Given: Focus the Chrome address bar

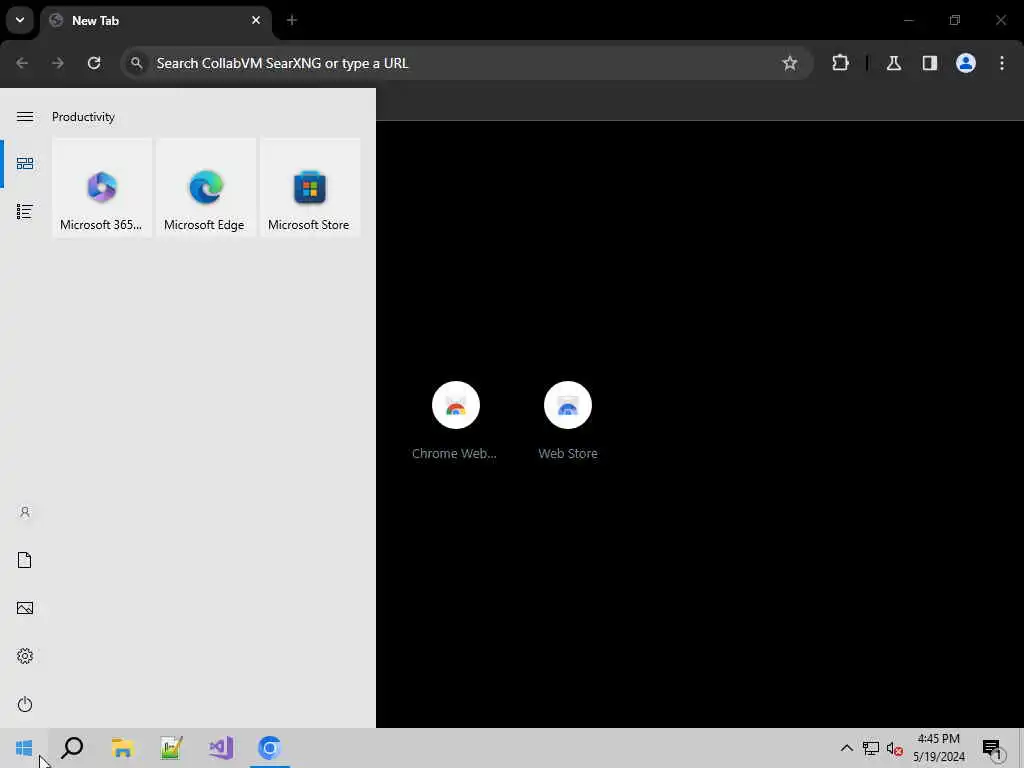Looking at the screenshot, I should pyautogui.click(x=466, y=63).
